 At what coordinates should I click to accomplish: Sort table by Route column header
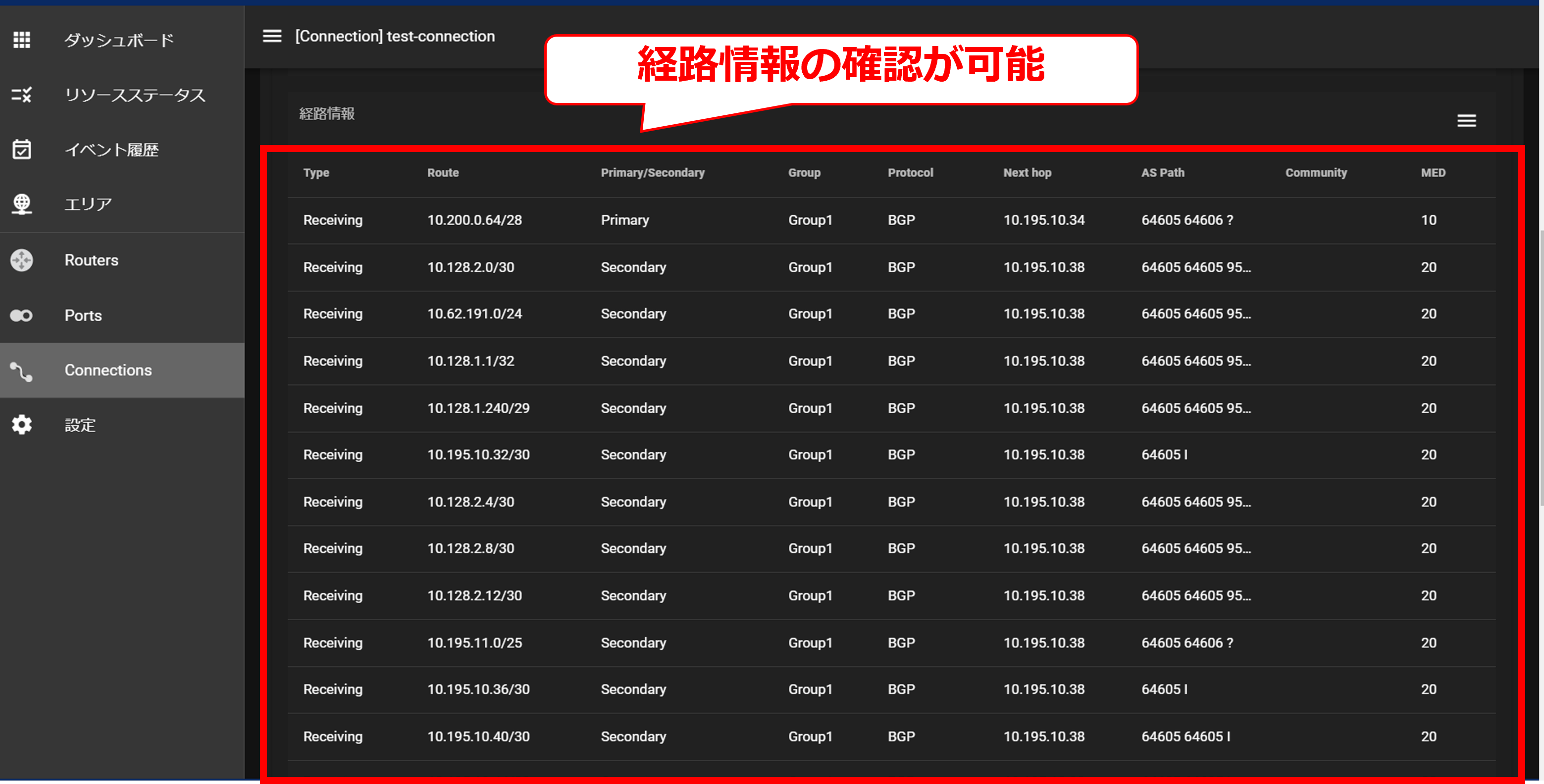(x=442, y=173)
